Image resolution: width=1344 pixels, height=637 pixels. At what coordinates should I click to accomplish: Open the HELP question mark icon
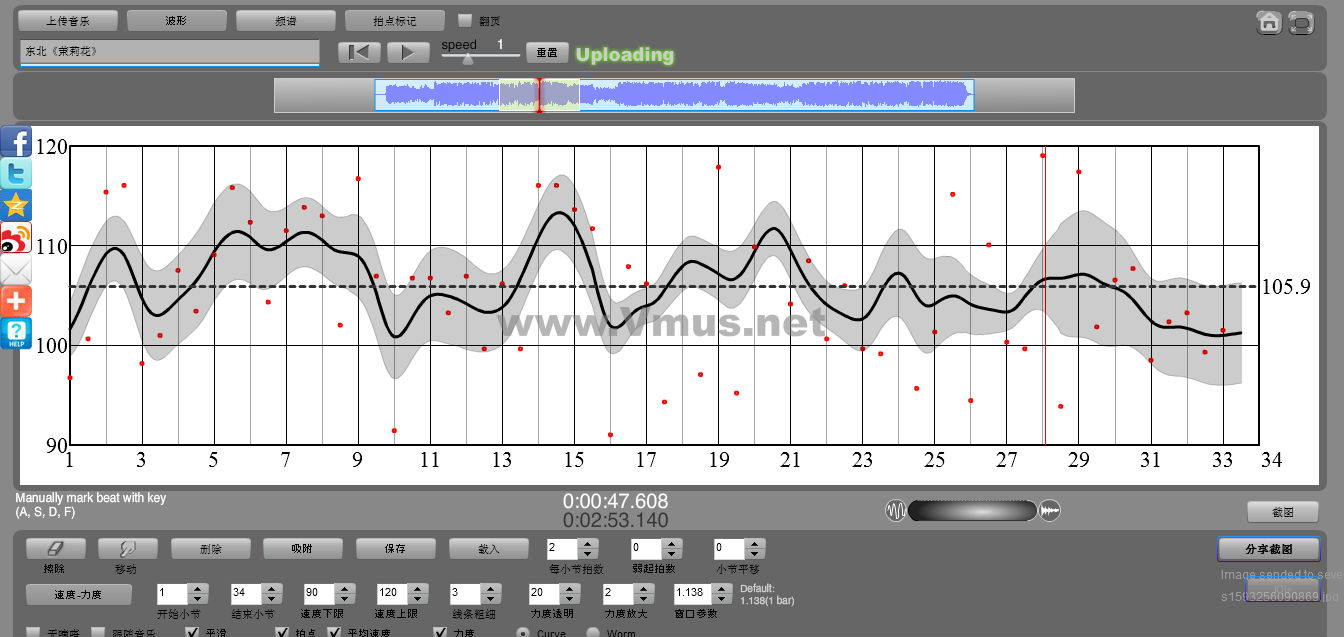click(16, 333)
